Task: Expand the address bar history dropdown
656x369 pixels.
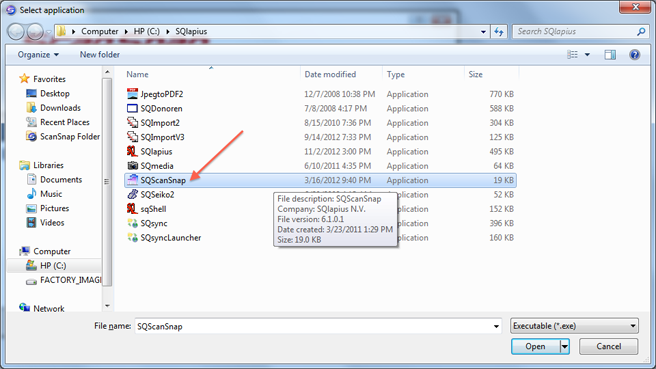Action: point(483,31)
